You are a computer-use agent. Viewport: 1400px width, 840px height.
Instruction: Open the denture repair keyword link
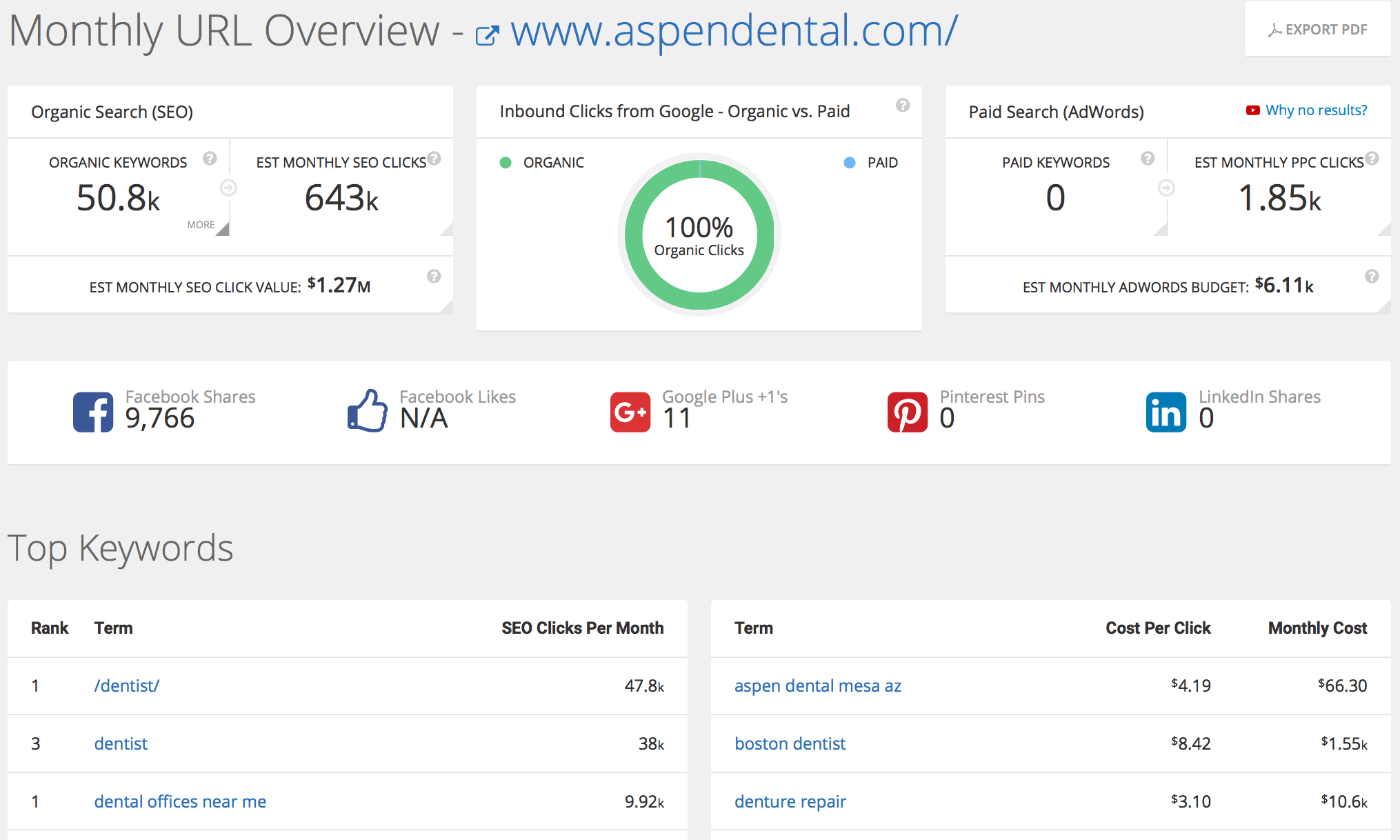[790, 801]
